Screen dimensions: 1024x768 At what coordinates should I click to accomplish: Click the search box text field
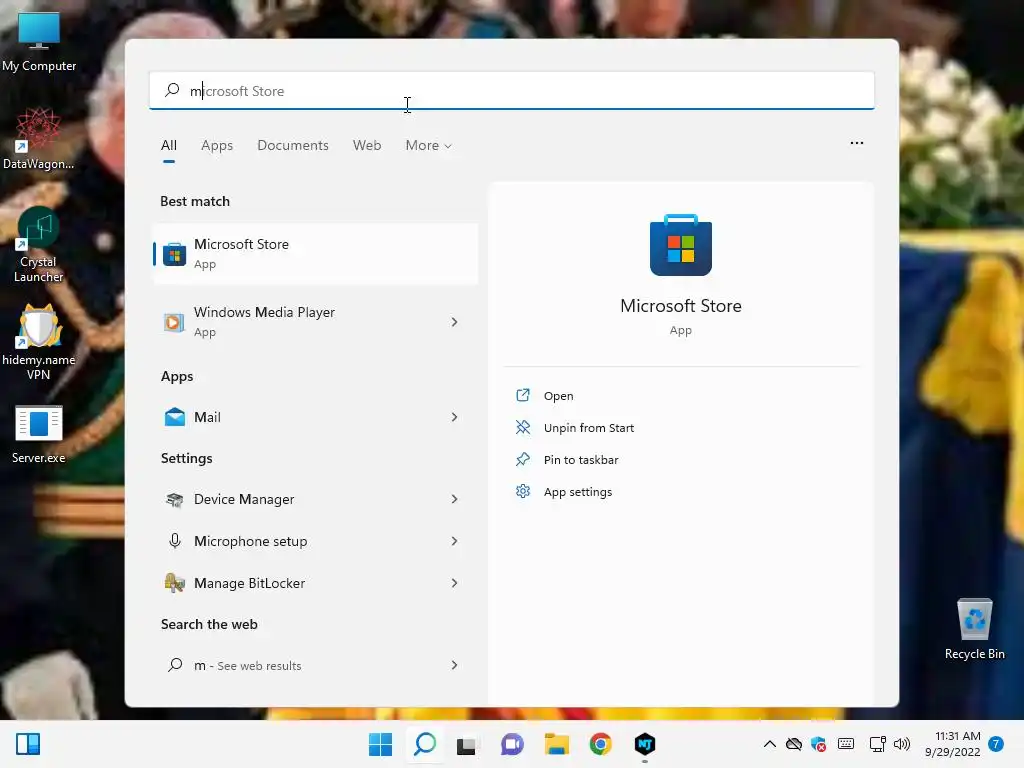tap(511, 91)
